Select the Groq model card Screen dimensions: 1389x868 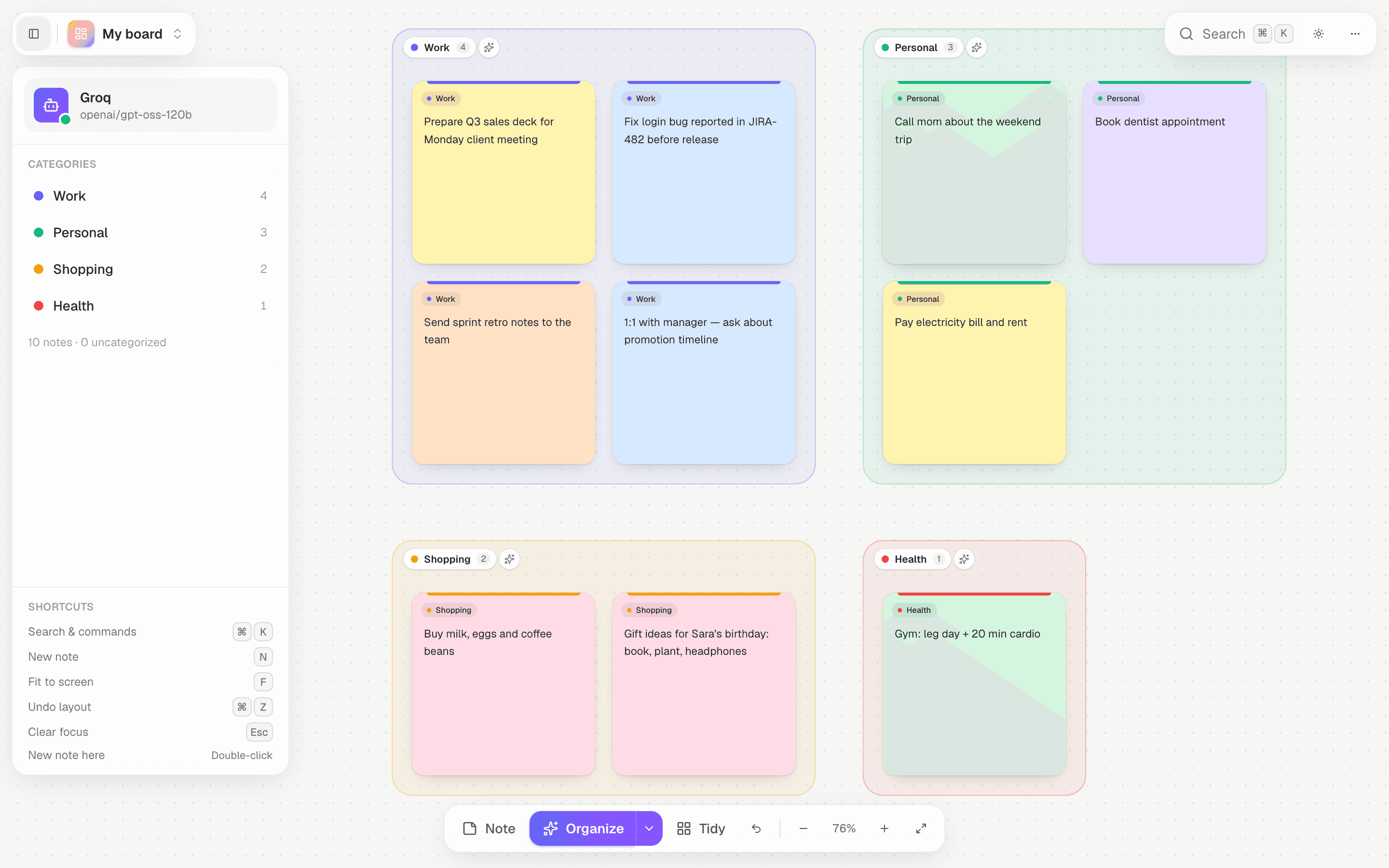coord(150,106)
